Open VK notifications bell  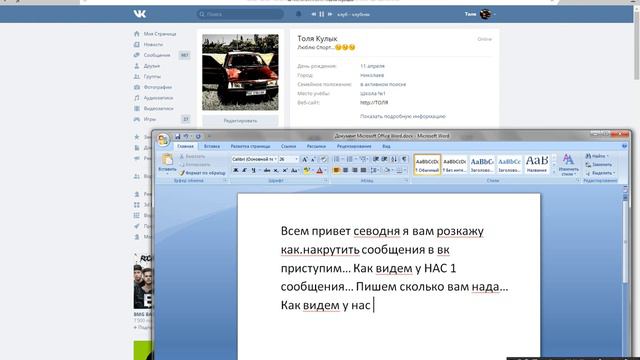pos(298,14)
